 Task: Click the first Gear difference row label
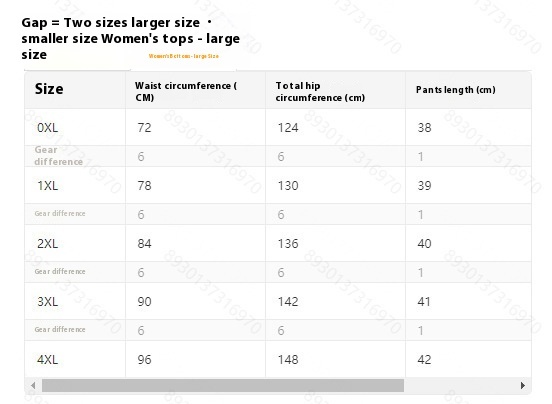(x=58, y=156)
